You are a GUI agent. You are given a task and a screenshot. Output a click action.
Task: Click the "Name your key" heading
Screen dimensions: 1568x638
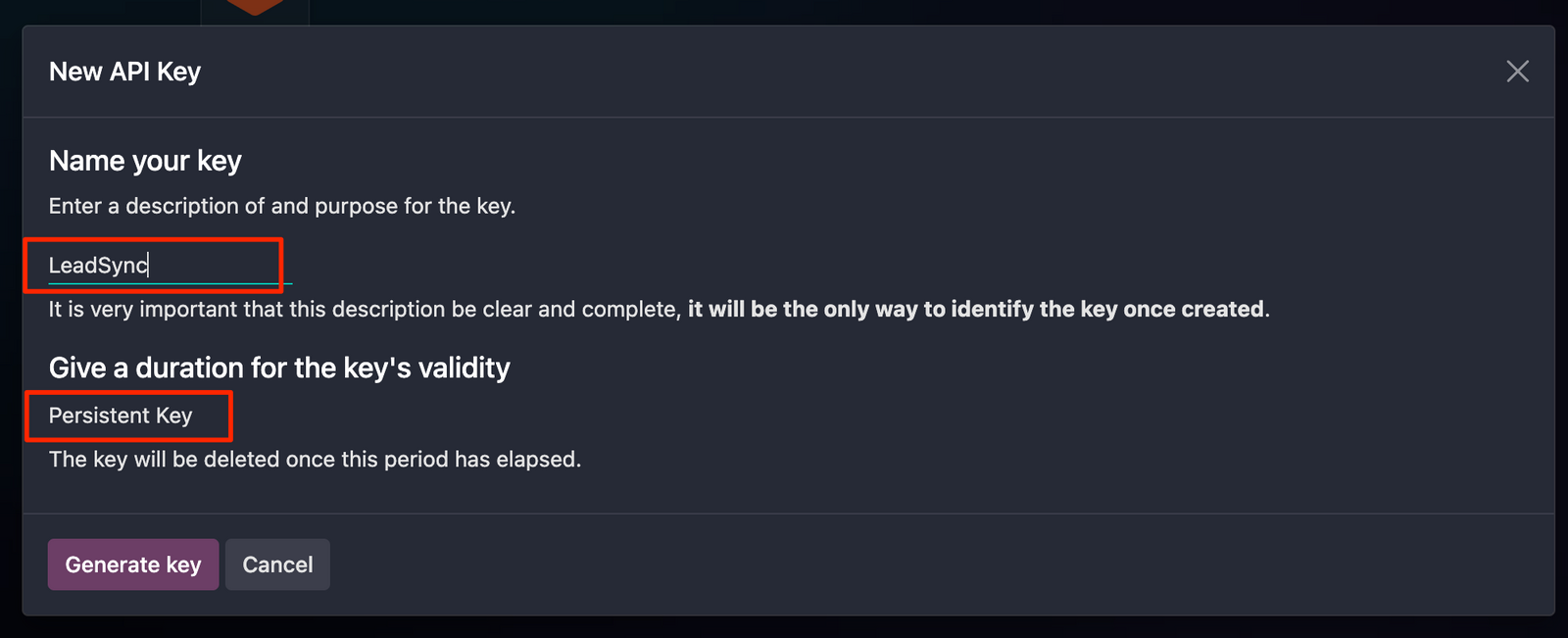(145, 161)
